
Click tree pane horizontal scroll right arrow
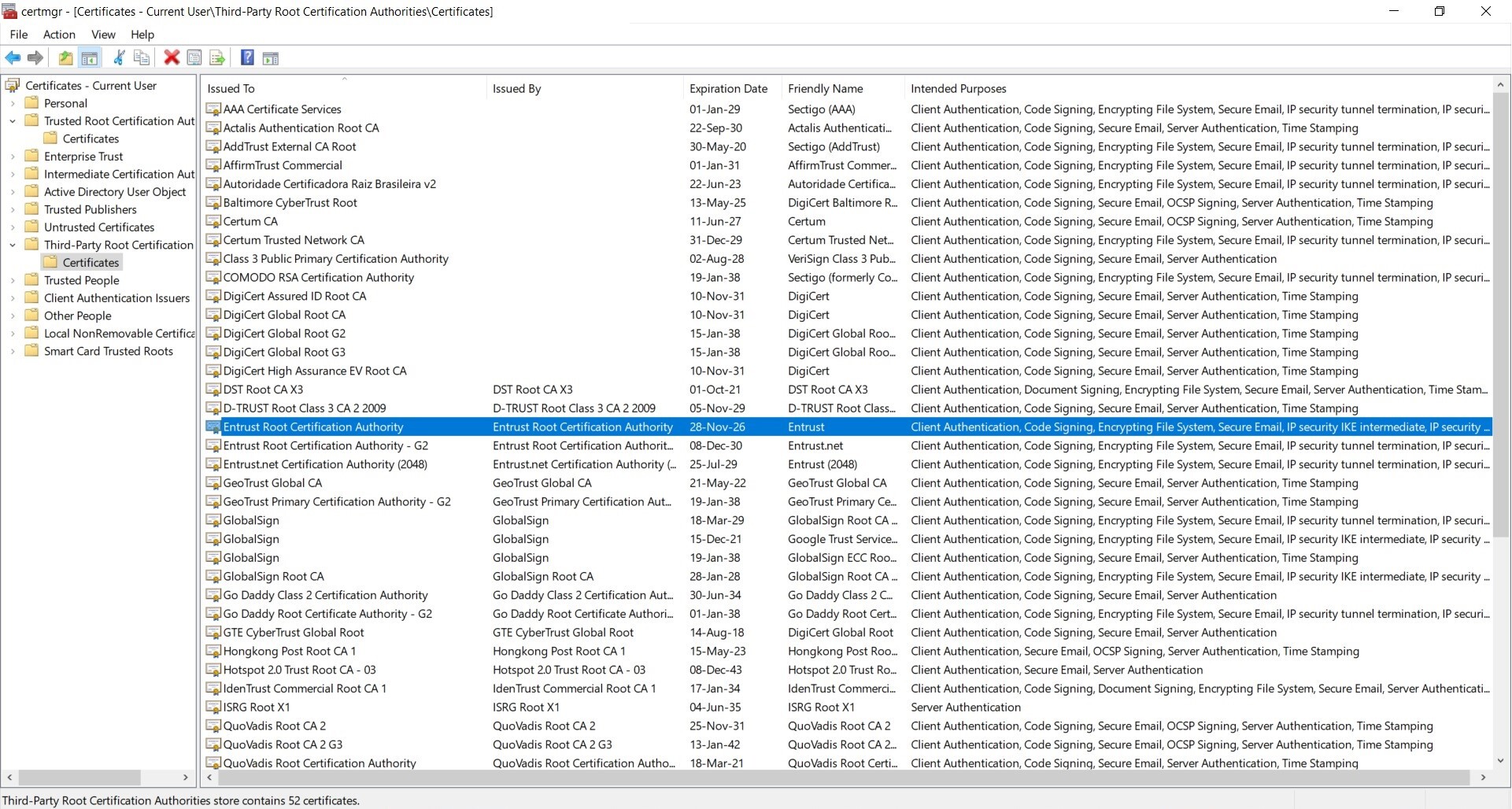(186, 778)
